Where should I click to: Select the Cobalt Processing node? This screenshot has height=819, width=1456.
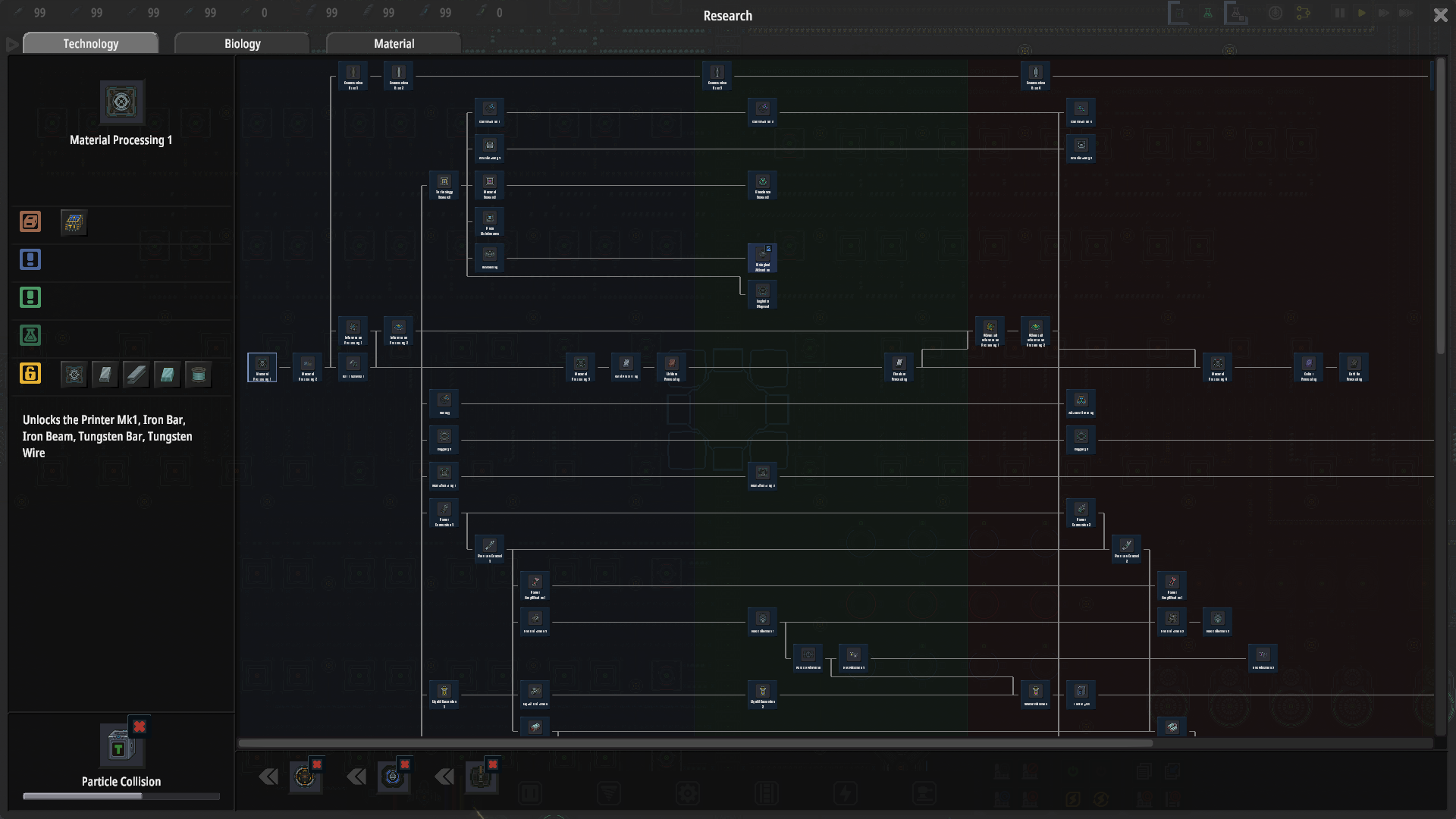[1309, 367]
